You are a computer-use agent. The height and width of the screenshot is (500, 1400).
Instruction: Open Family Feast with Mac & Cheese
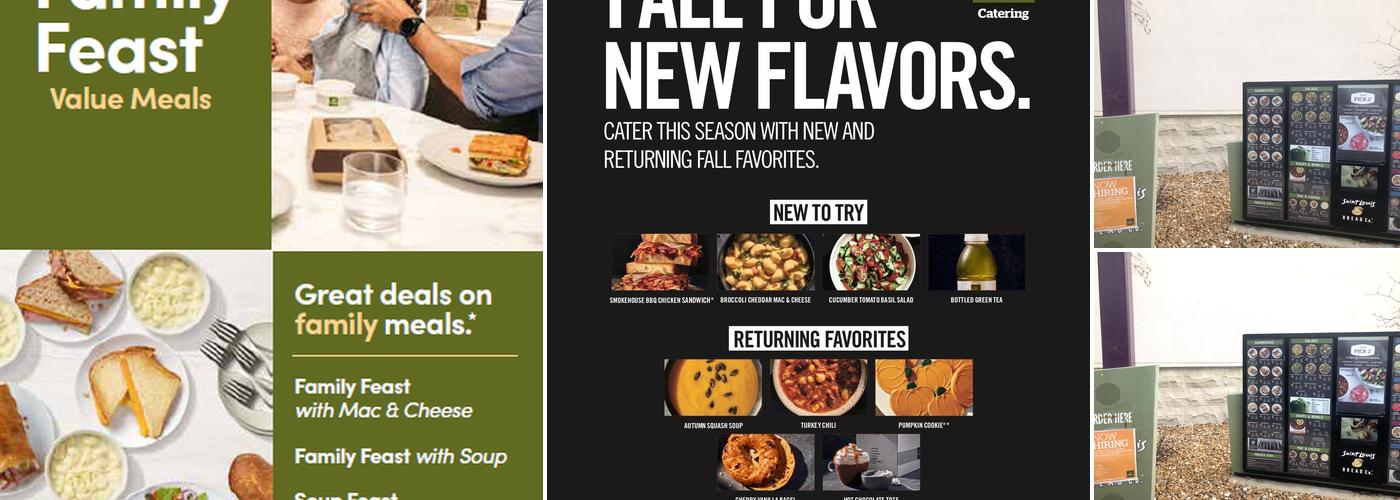tap(383, 398)
